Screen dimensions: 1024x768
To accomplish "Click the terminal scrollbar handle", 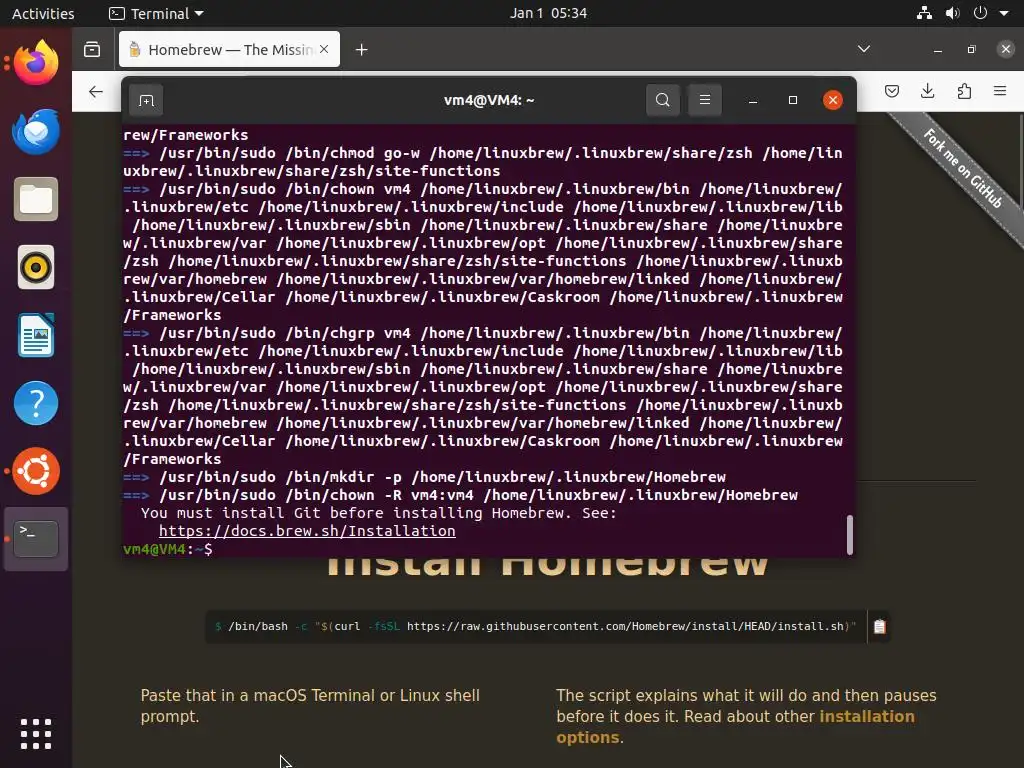I will click(850, 535).
